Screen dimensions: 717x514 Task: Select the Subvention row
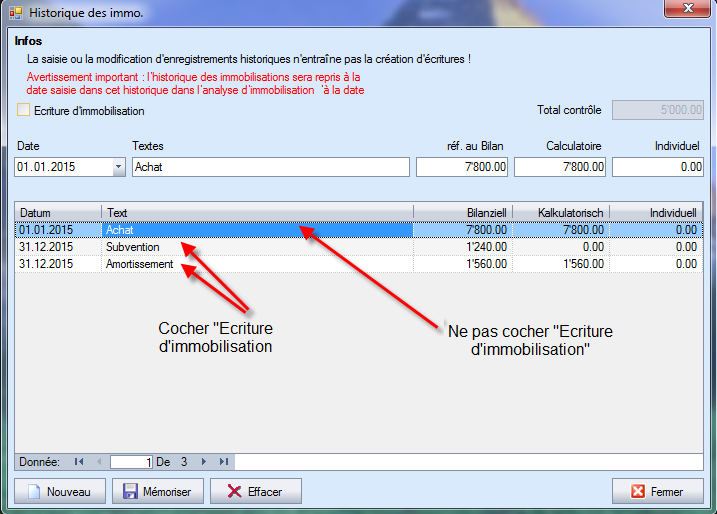click(359, 247)
